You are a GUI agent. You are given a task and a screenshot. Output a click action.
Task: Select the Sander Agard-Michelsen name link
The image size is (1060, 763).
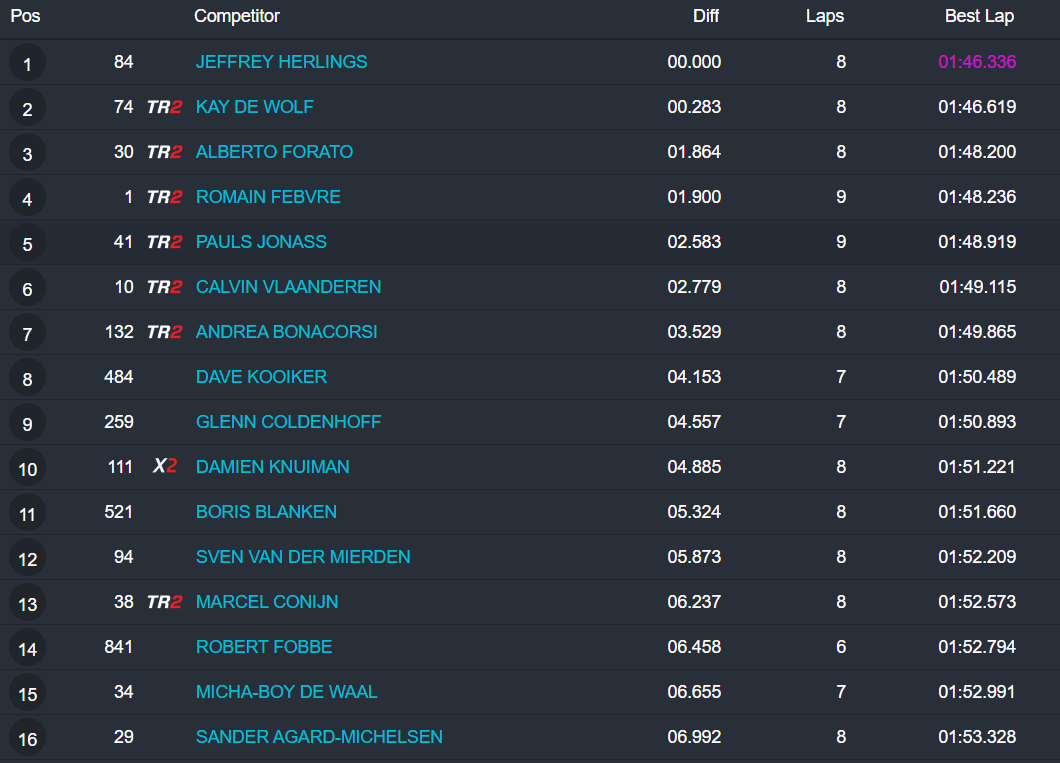pos(319,737)
